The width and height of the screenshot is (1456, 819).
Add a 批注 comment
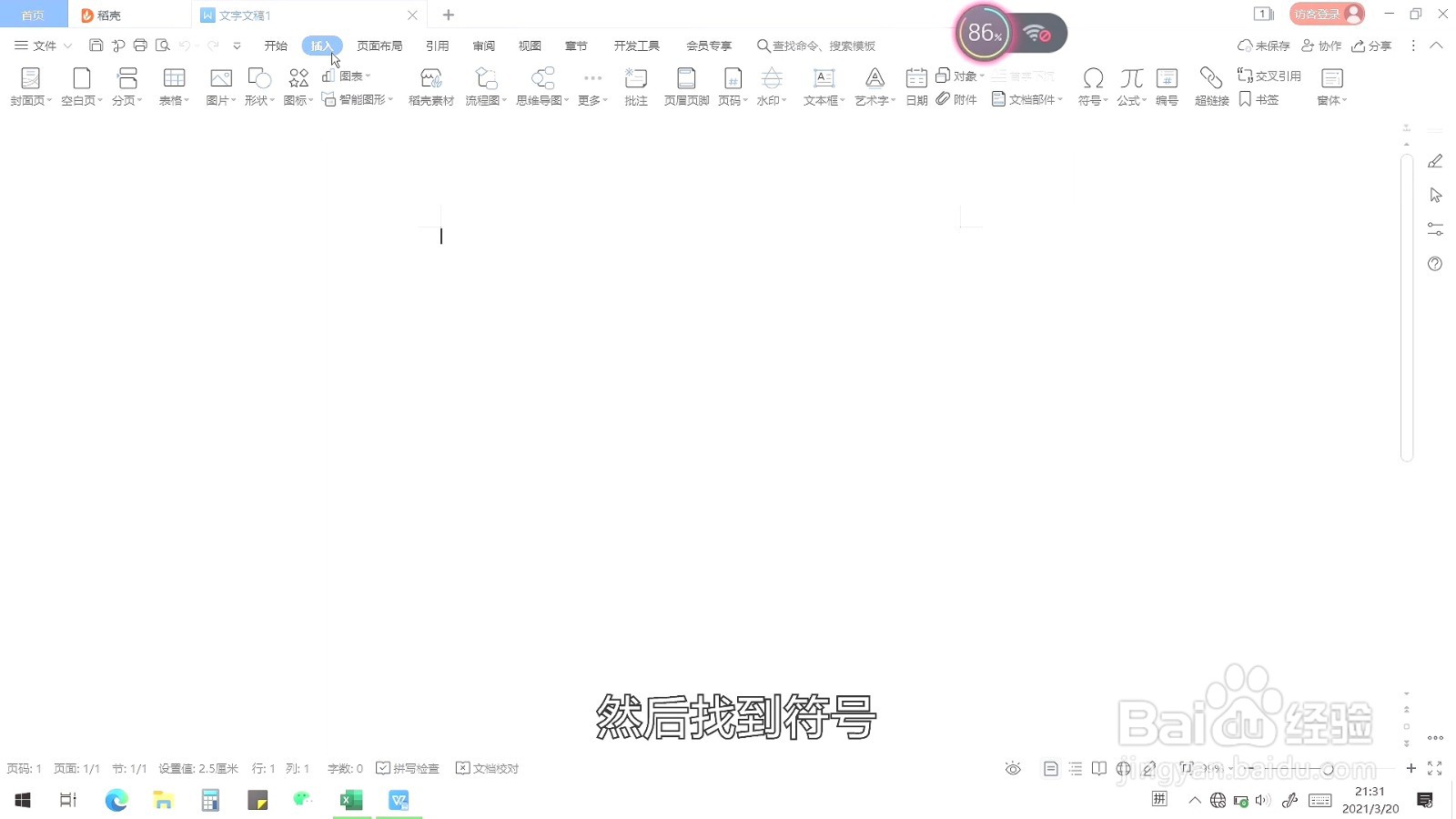(x=636, y=86)
